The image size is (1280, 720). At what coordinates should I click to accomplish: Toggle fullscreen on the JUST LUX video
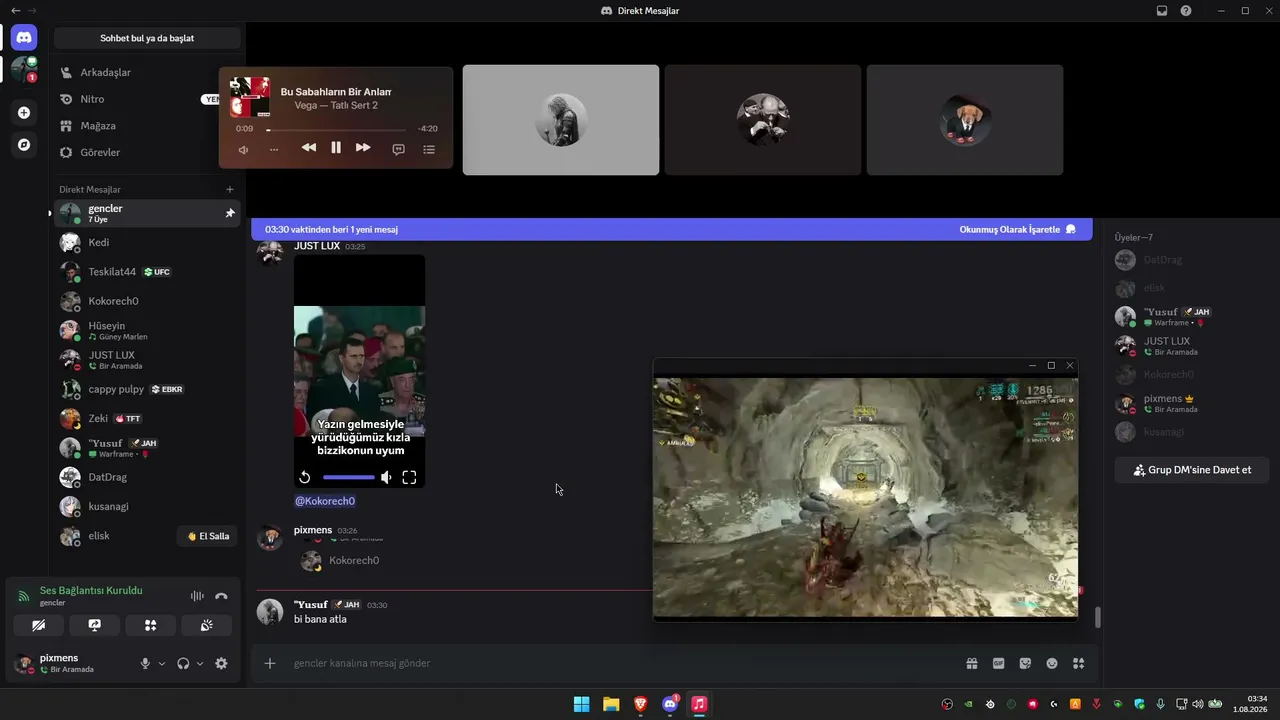coord(409,478)
